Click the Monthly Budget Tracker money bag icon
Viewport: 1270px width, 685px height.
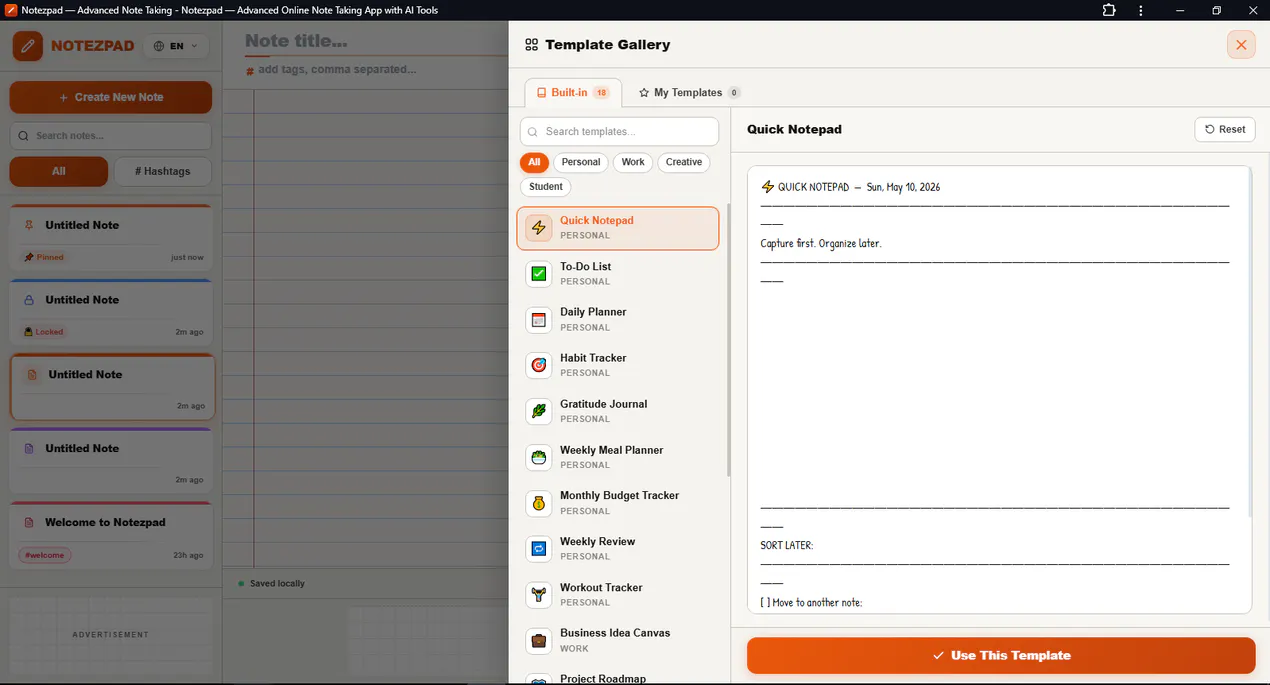pyautogui.click(x=539, y=503)
